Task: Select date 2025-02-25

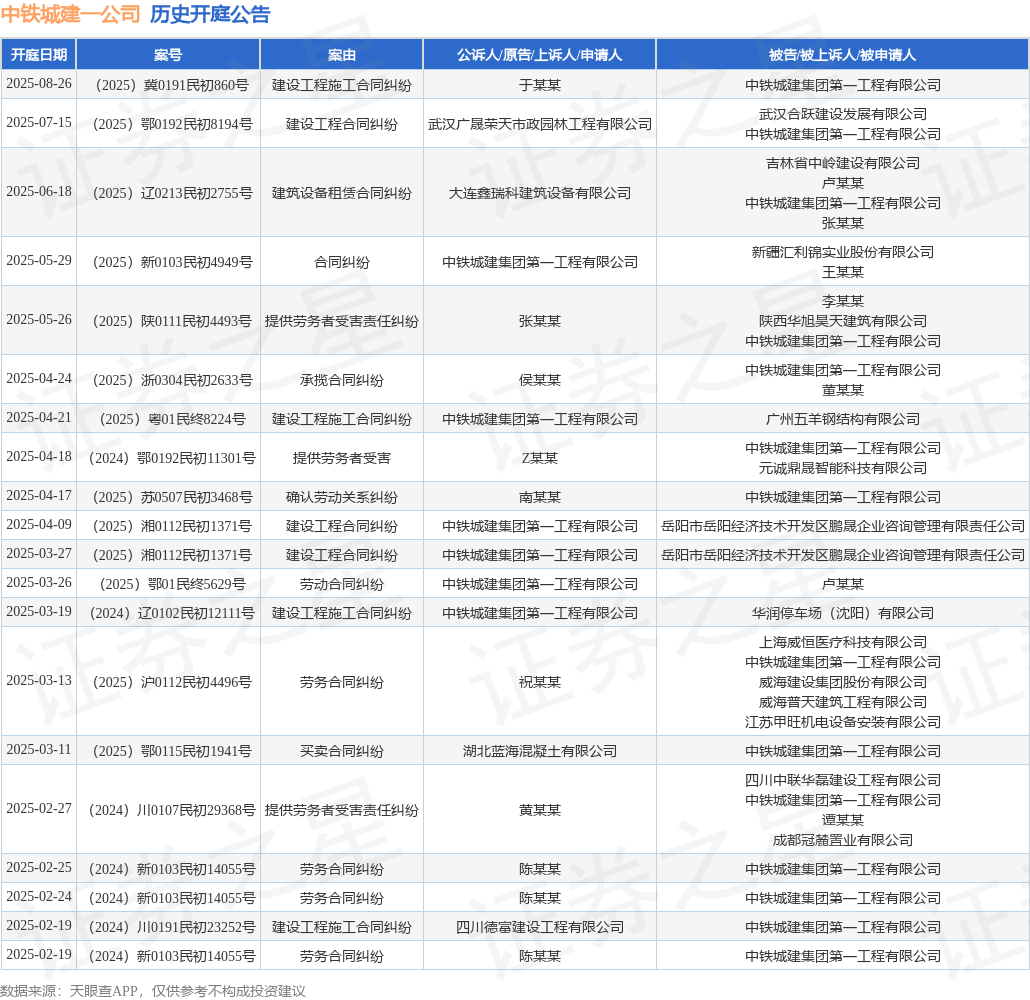Action: [x=39, y=868]
